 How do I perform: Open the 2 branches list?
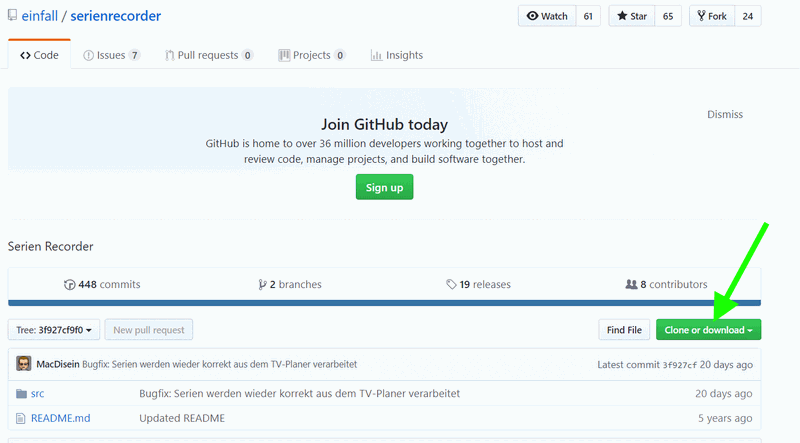pos(290,284)
